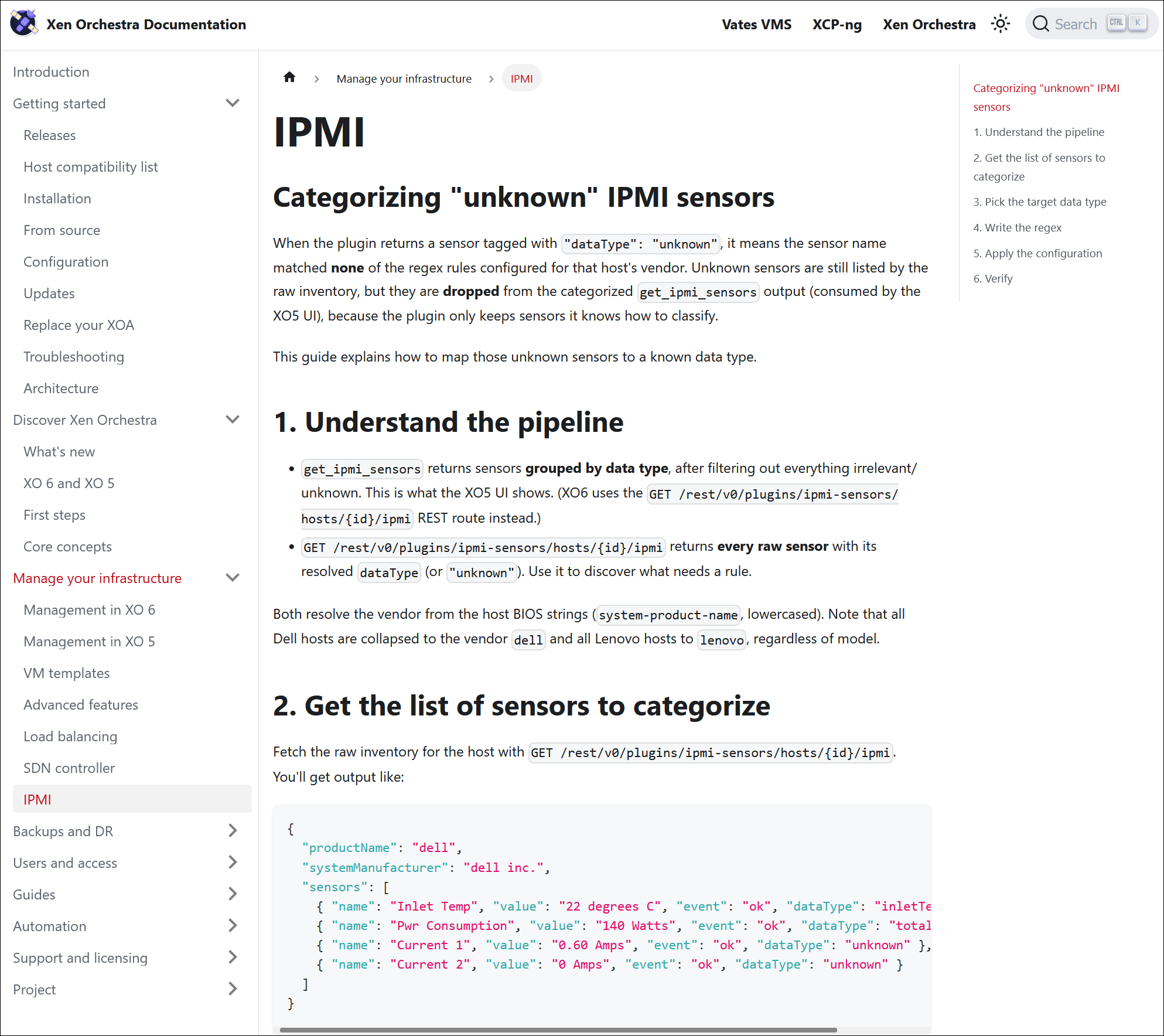1164x1036 pixels.
Task: Open the Advanced features page
Action: click(81, 705)
